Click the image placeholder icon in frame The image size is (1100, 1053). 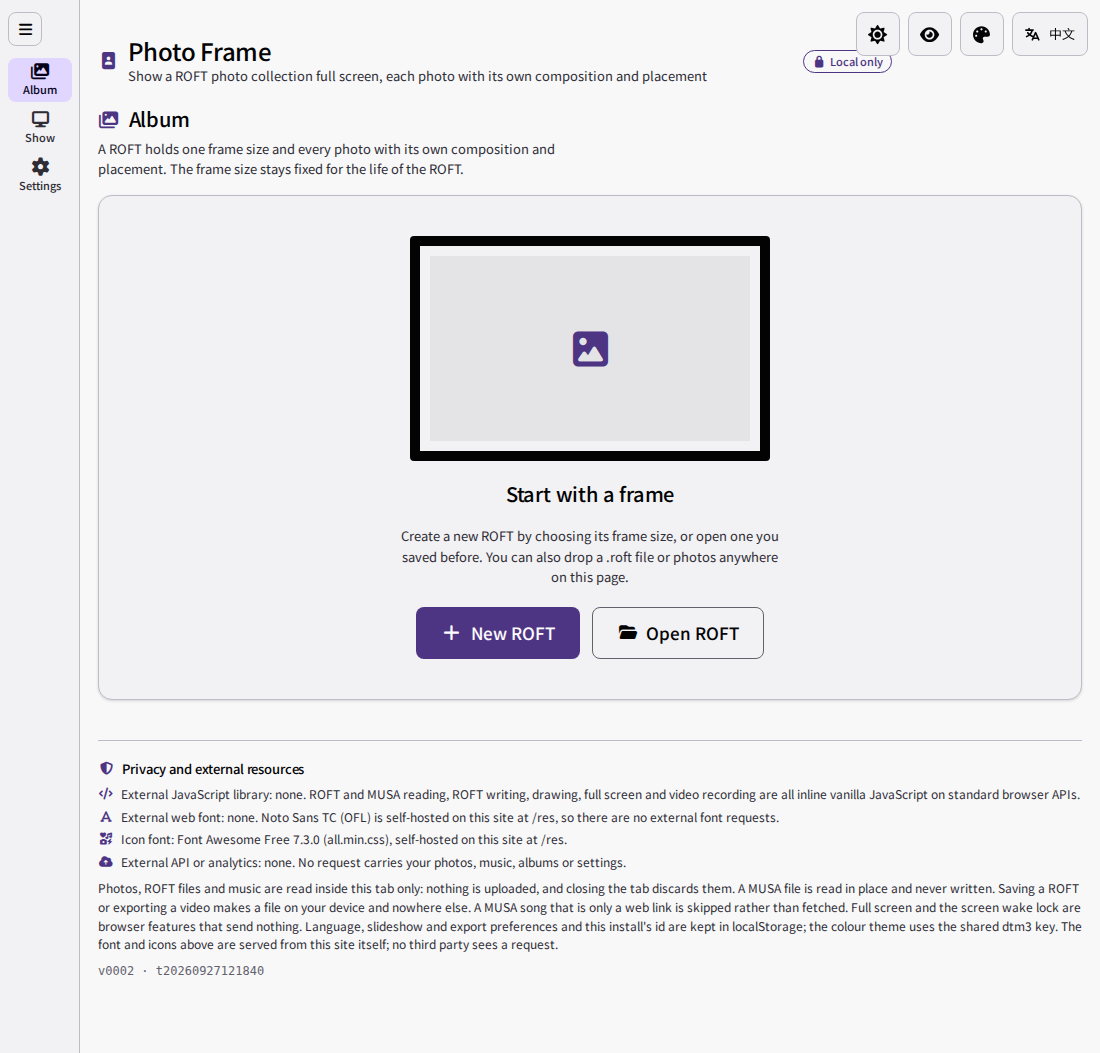tap(590, 349)
